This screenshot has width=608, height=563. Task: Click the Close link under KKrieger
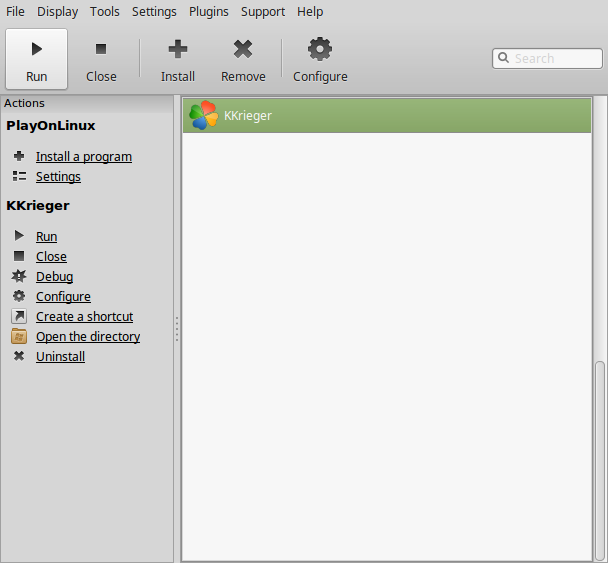51,257
